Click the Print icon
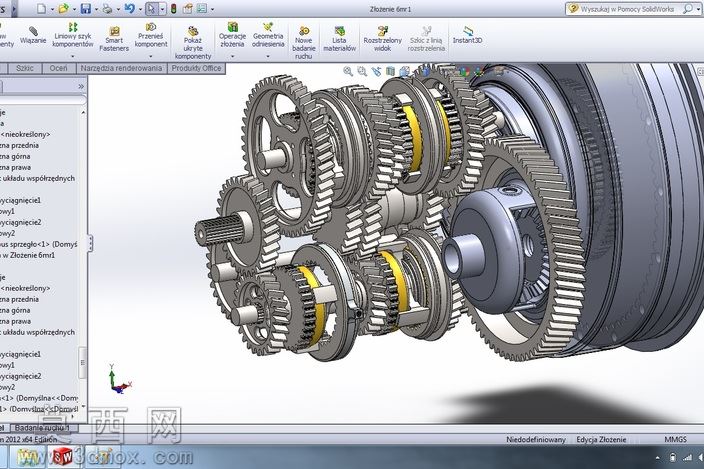 click(107, 9)
